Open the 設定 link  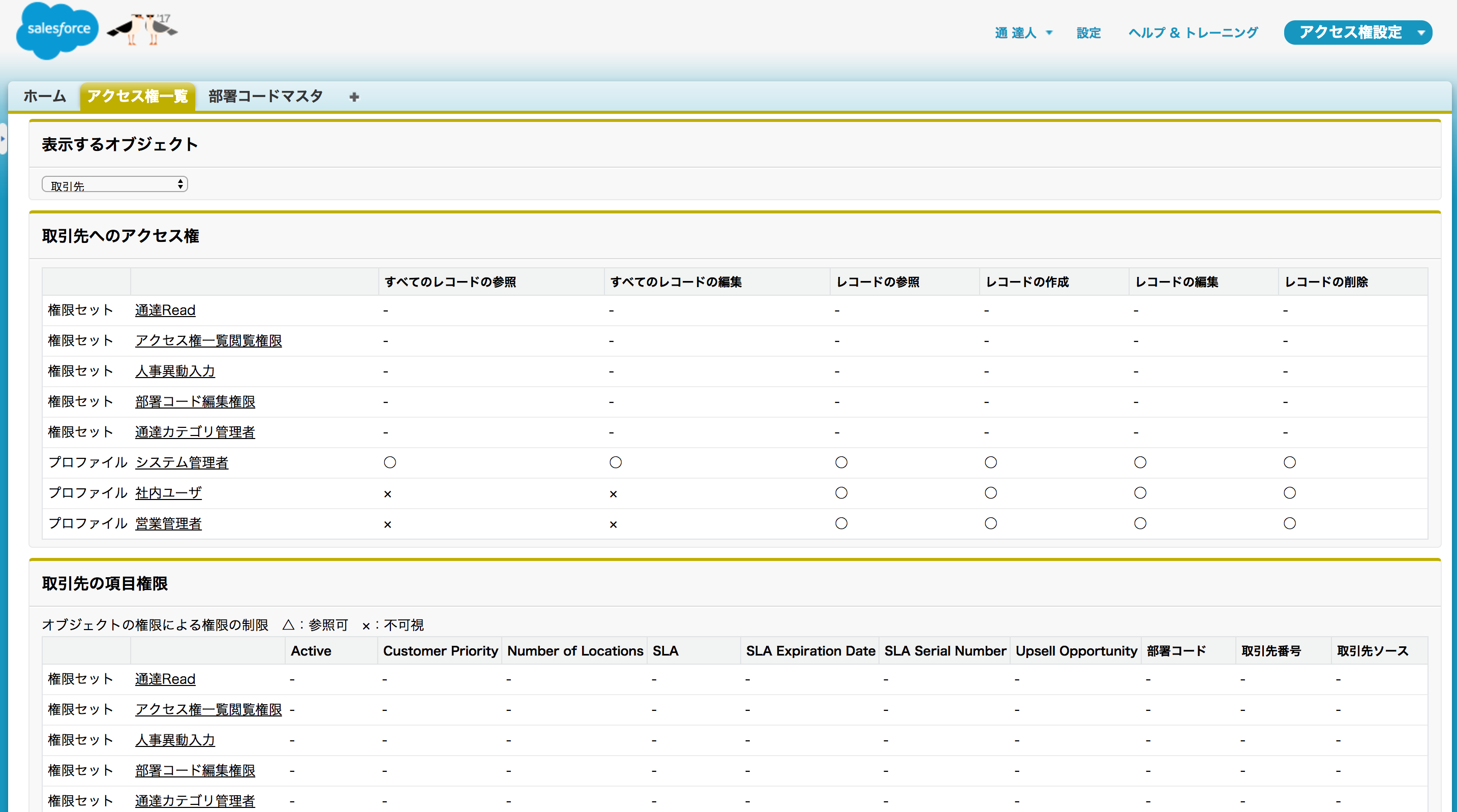pyautogui.click(x=1087, y=33)
